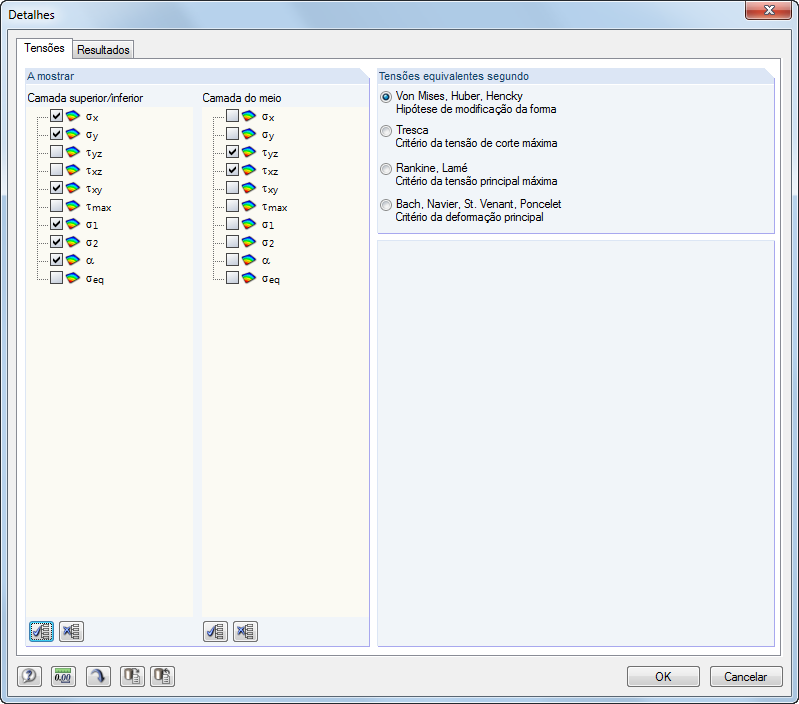The width and height of the screenshot is (799, 704).
Task: Click deselect-all icon under Camada do meio
Action: click(x=246, y=632)
